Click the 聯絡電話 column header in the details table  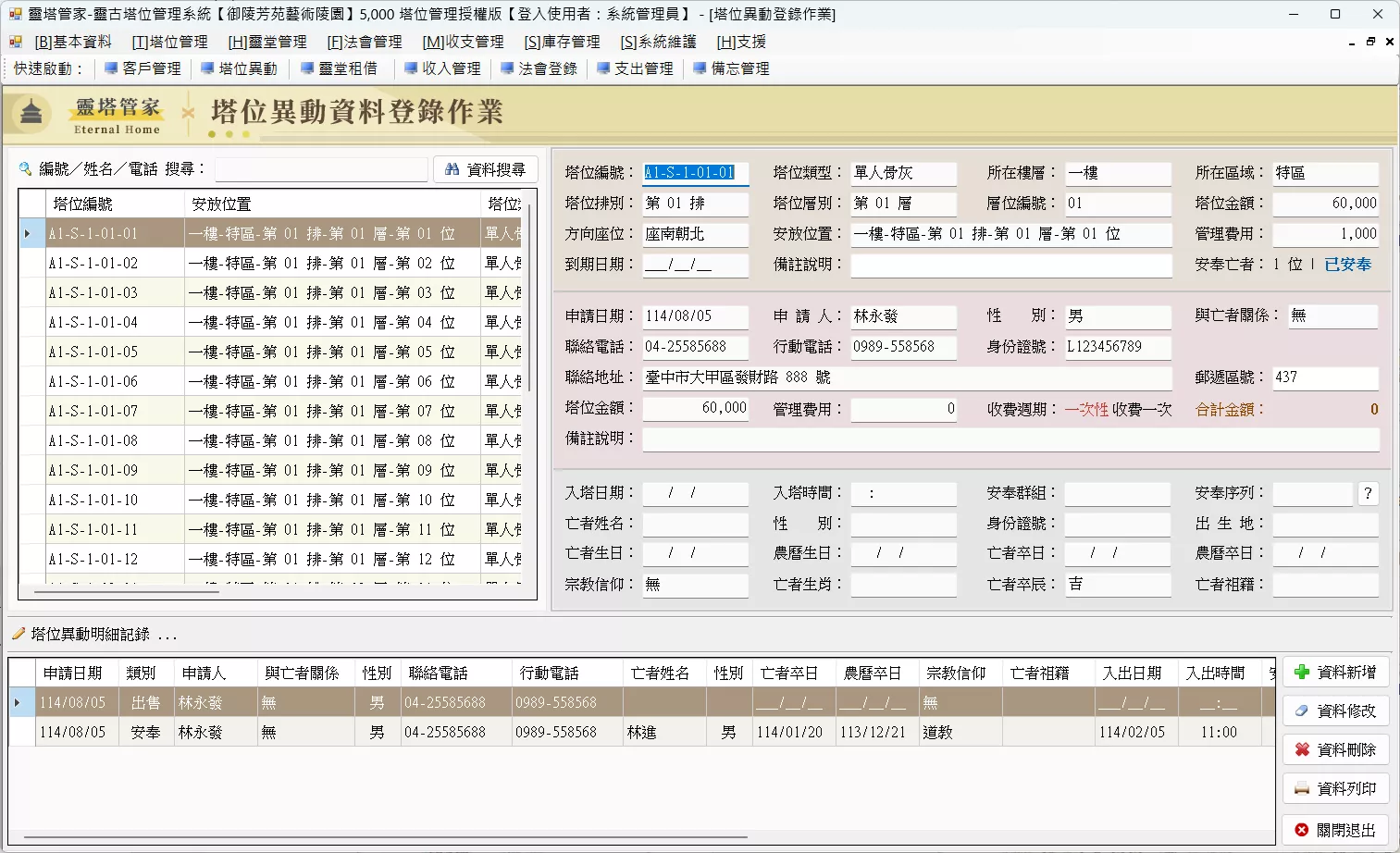click(x=456, y=673)
